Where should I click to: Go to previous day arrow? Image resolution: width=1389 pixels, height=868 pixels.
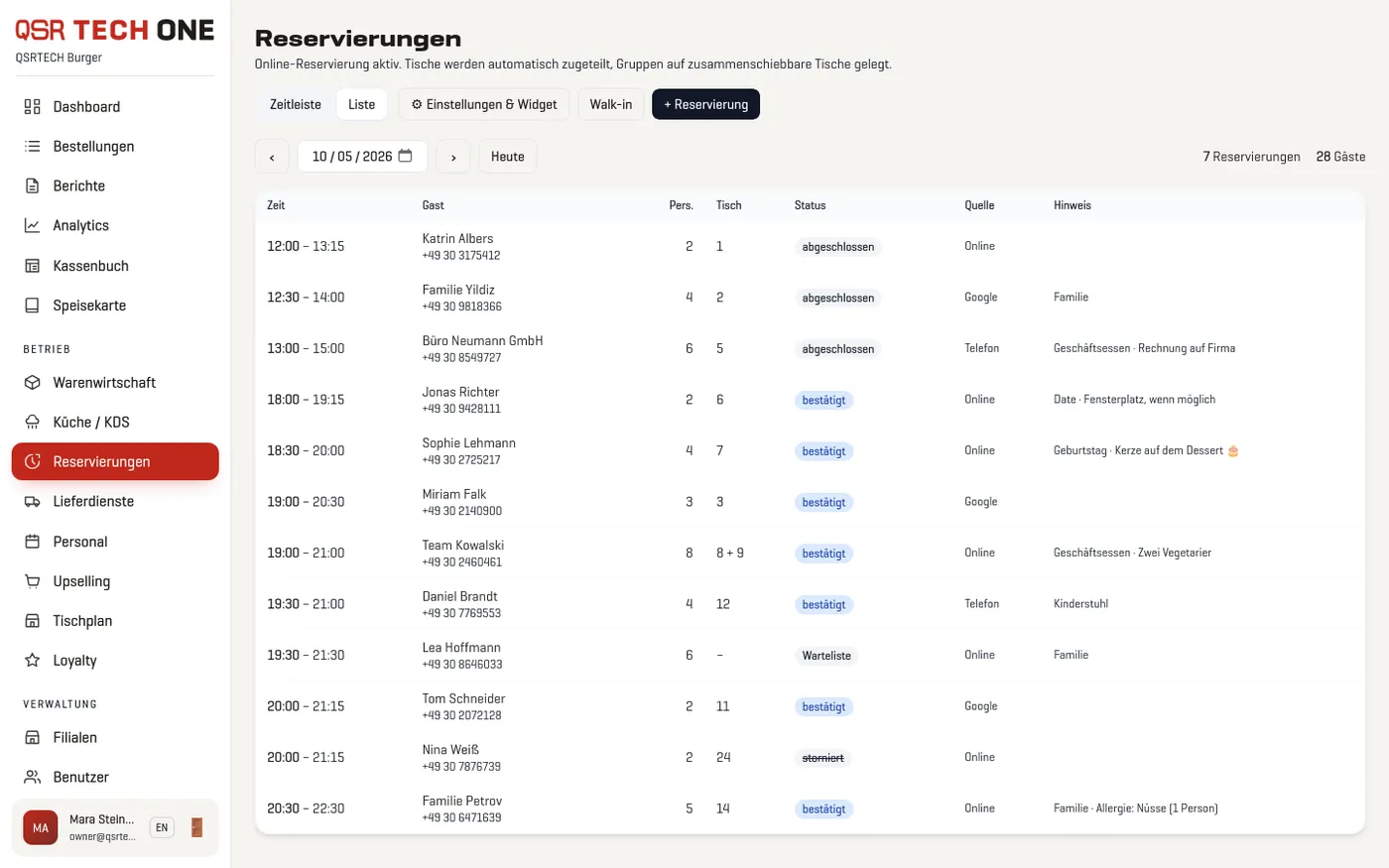tap(272, 157)
